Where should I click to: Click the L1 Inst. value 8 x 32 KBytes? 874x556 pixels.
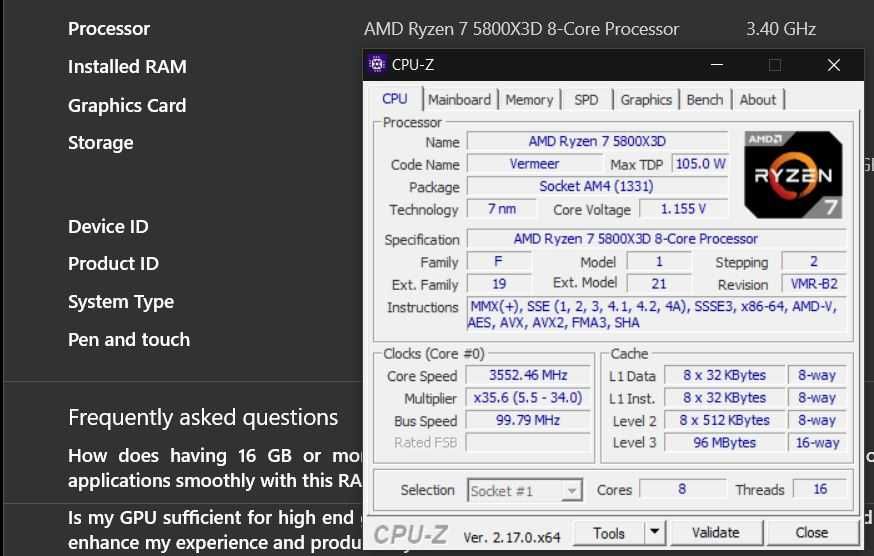point(725,398)
